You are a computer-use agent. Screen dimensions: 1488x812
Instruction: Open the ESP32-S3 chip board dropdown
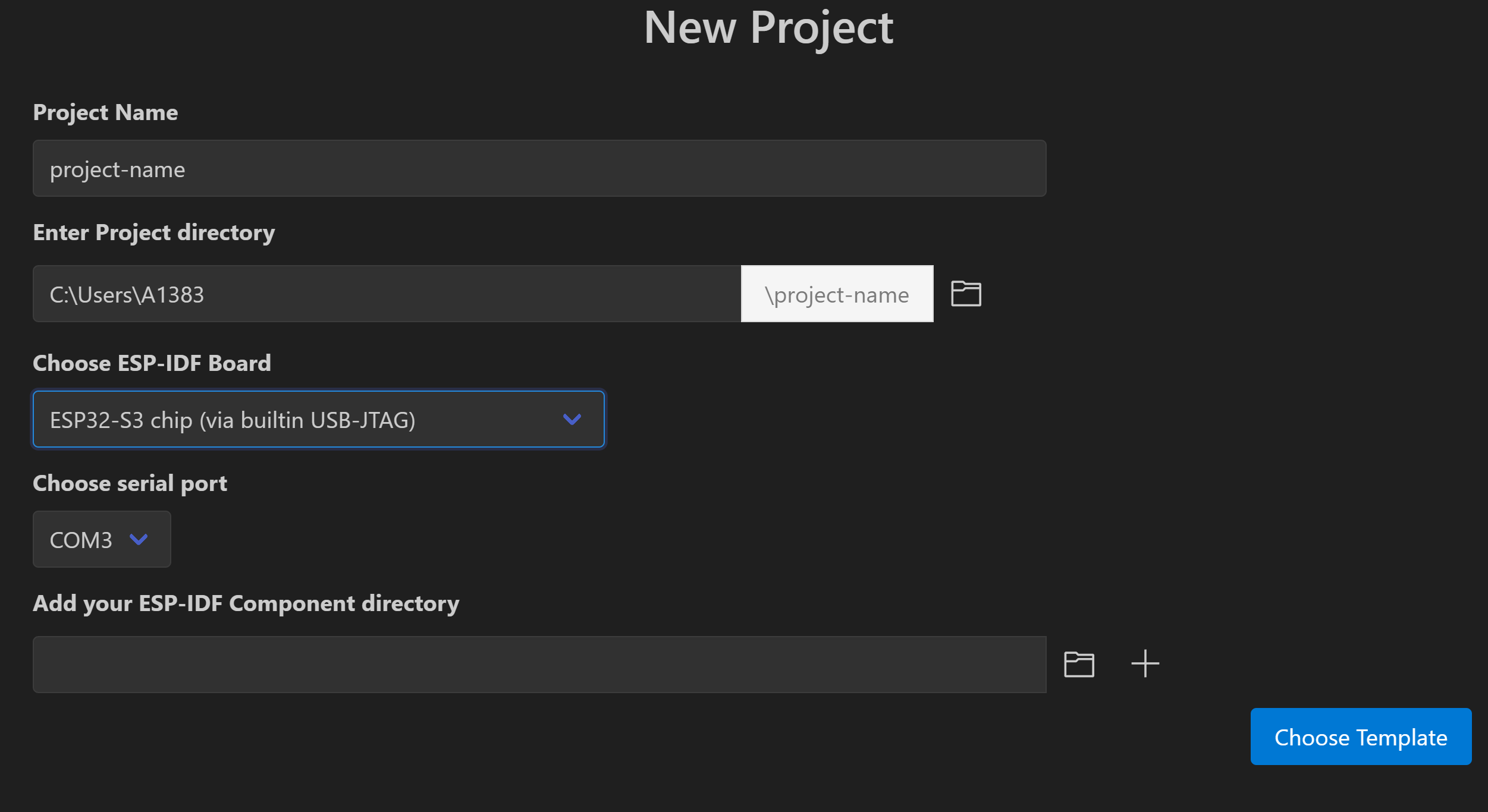click(x=318, y=420)
